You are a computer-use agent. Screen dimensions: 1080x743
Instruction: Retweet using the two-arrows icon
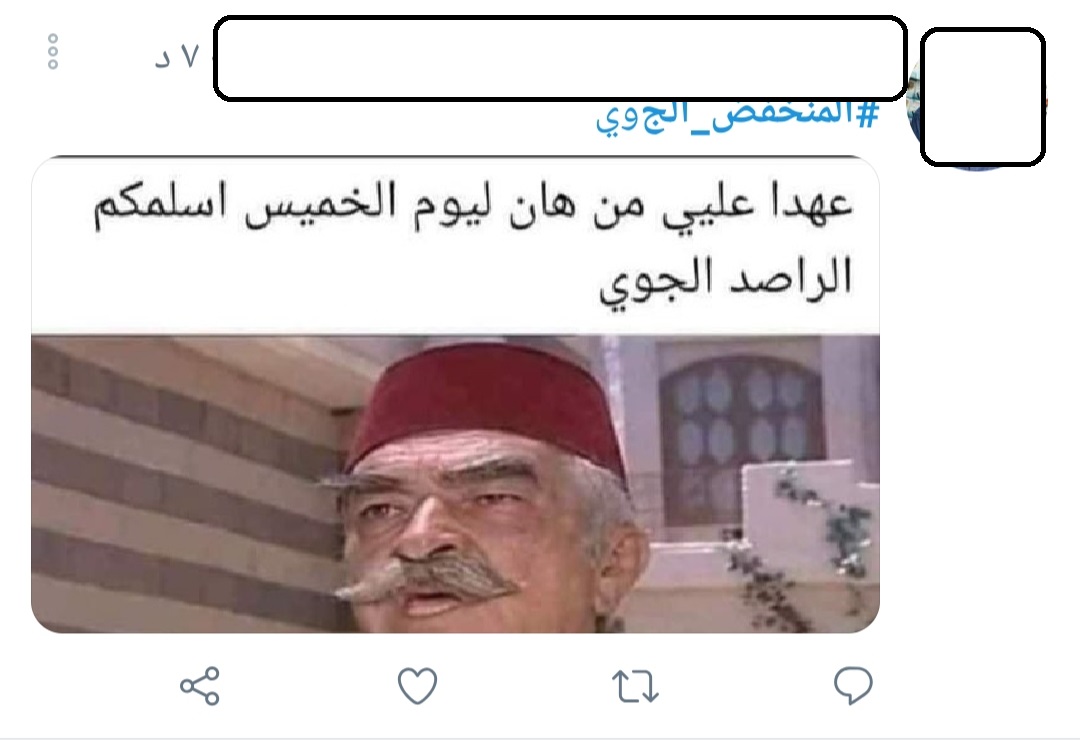point(635,686)
